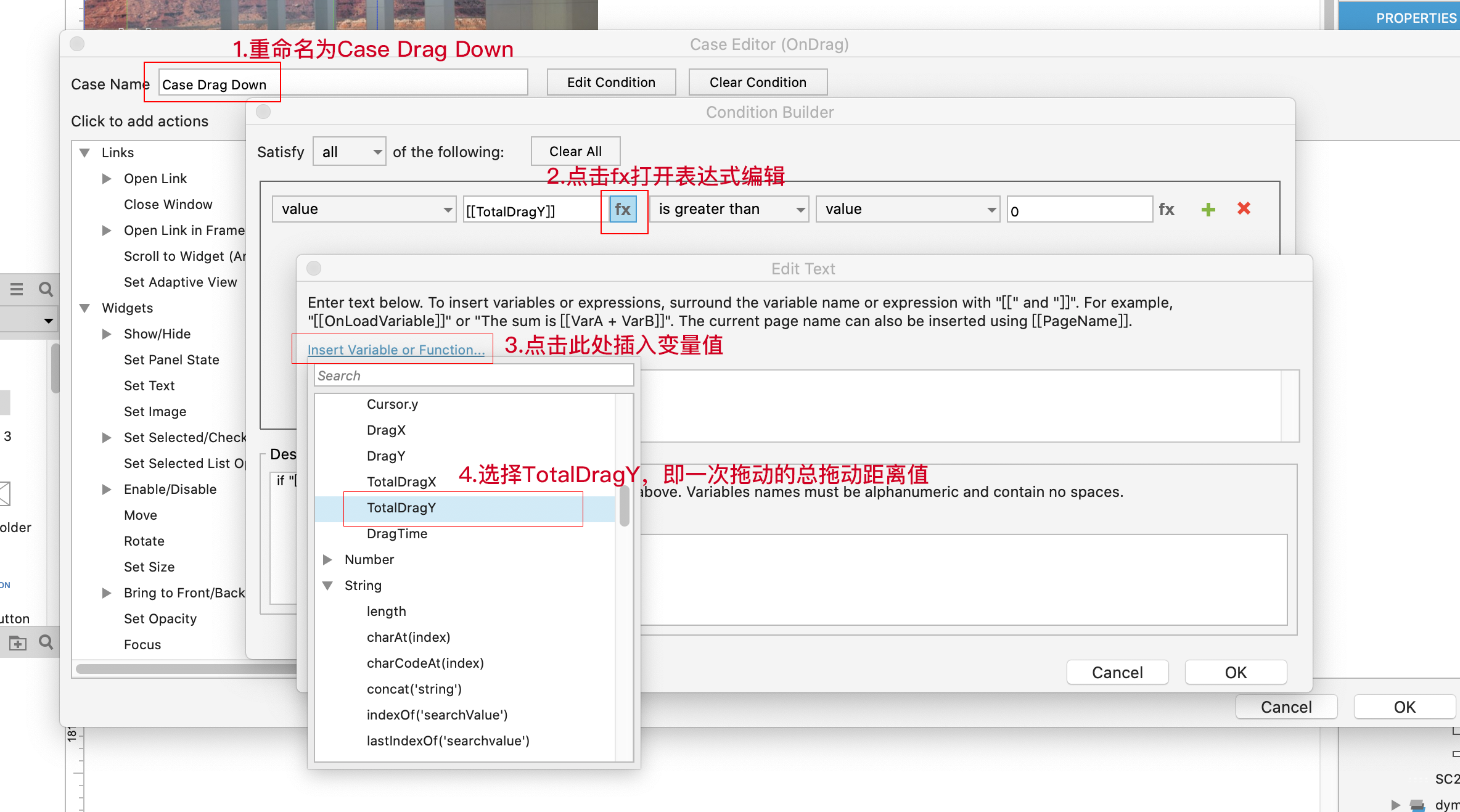Delete the condition row with the red X
Image resolution: width=1460 pixels, height=812 pixels.
tap(1244, 209)
